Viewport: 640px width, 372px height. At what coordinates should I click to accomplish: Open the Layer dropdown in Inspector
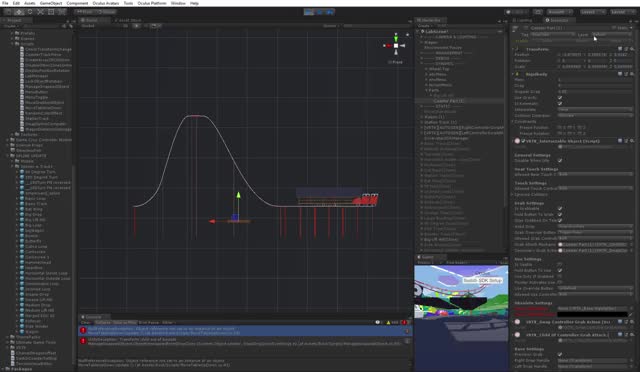(611, 35)
